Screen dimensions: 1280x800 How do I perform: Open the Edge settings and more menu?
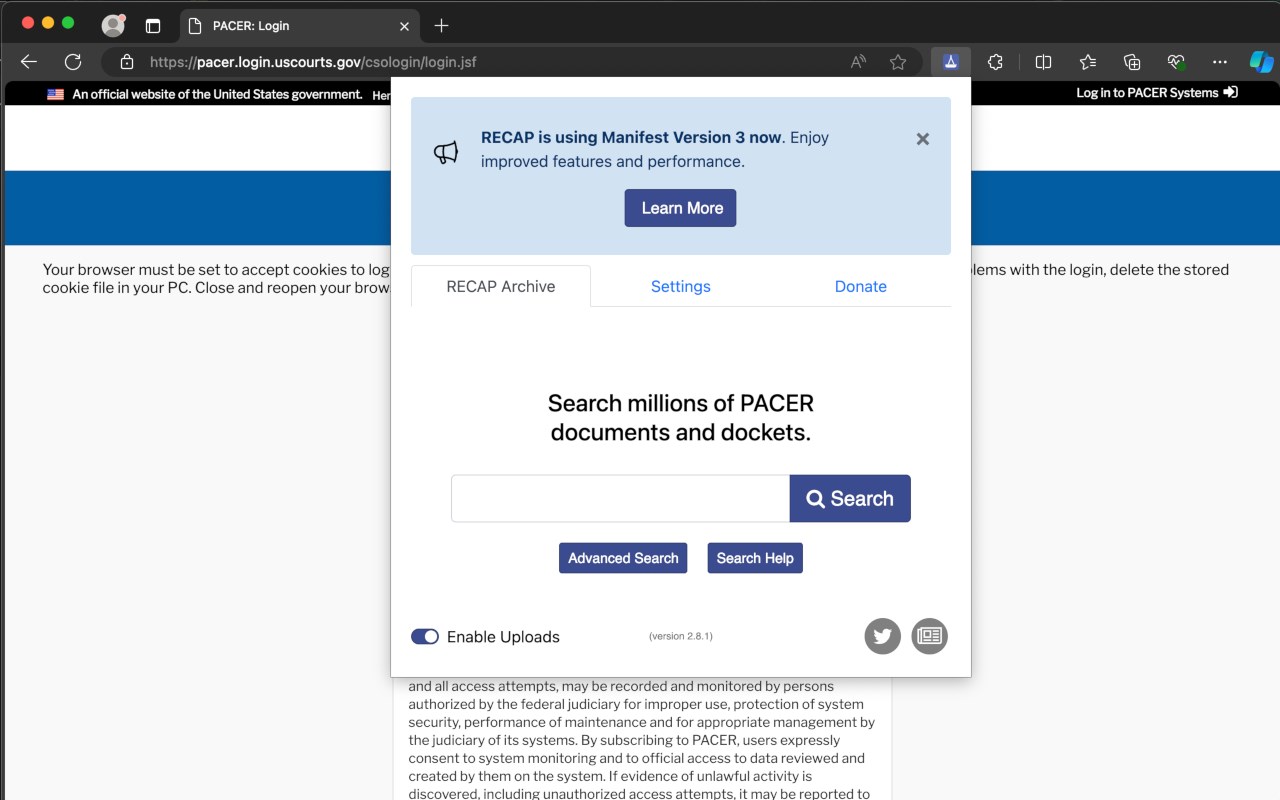(1219, 62)
